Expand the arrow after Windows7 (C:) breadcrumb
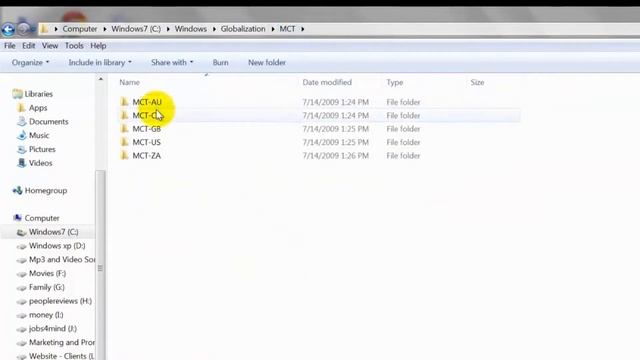Image resolution: width=640 pixels, height=360 pixels. point(168,29)
